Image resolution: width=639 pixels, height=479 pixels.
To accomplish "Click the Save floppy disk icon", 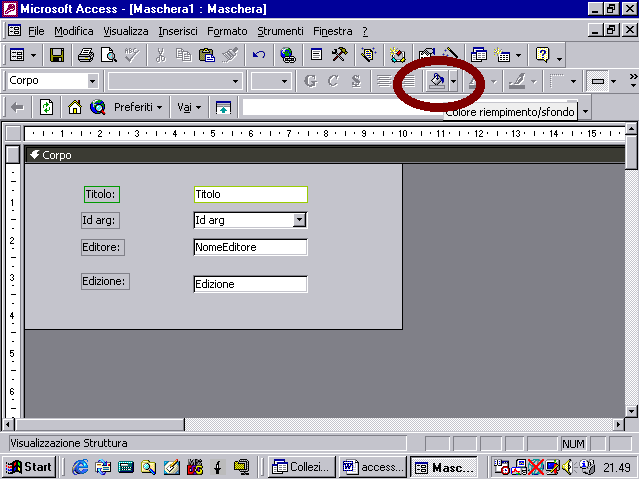I will point(57,55).
